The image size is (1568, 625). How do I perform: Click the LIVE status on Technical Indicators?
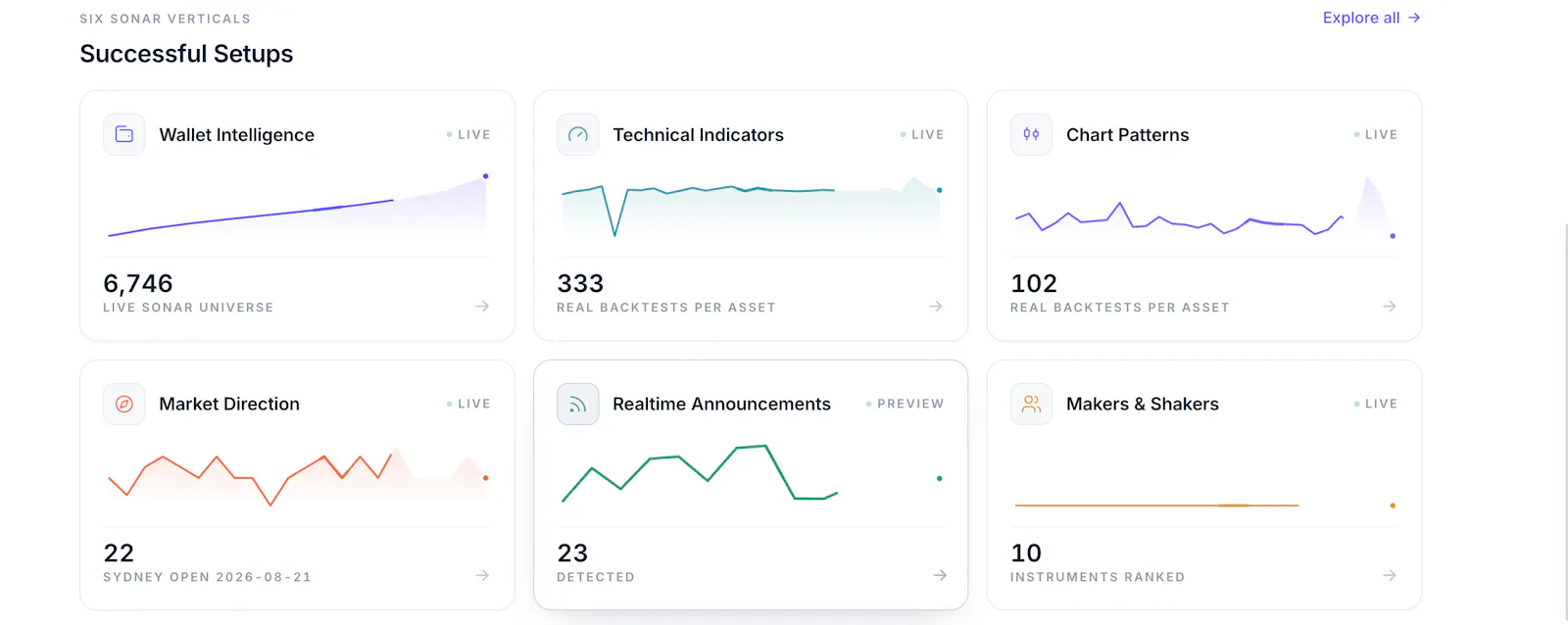pos(922,134)
